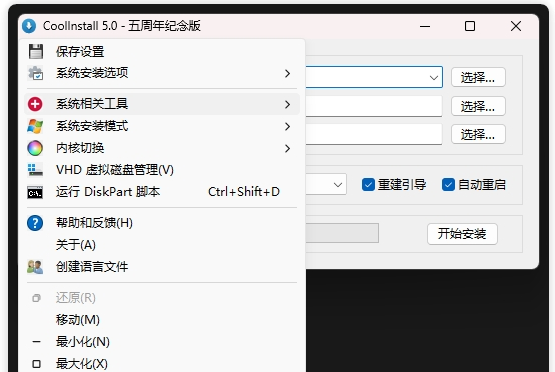The image size is (555, 372).
Task: Expand the 内核切换 submenu arrow
Action: (287, 149)
